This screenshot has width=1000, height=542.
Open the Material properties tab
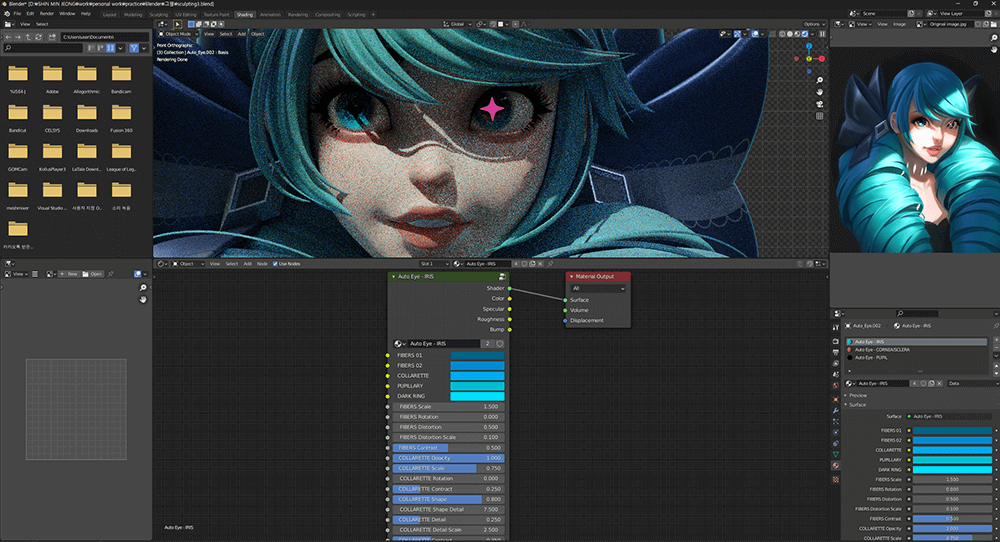point(835,465)
